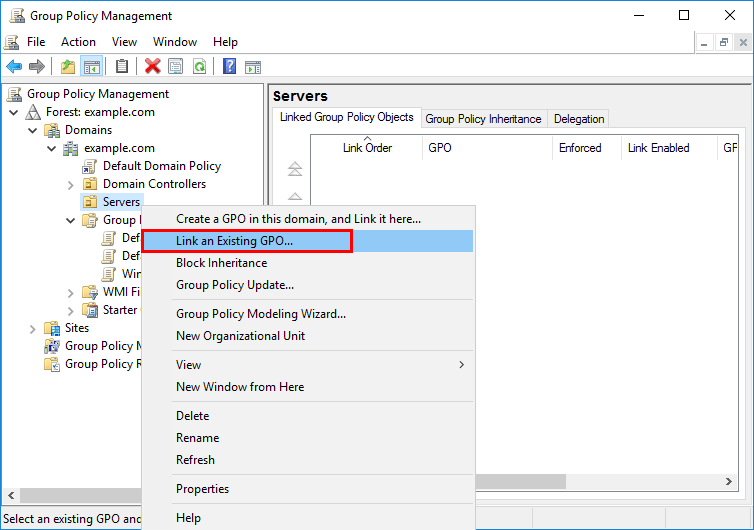Open the Help menu in menu bar
Viewport: 754px width, 530px height.
(x=225, y=42)
